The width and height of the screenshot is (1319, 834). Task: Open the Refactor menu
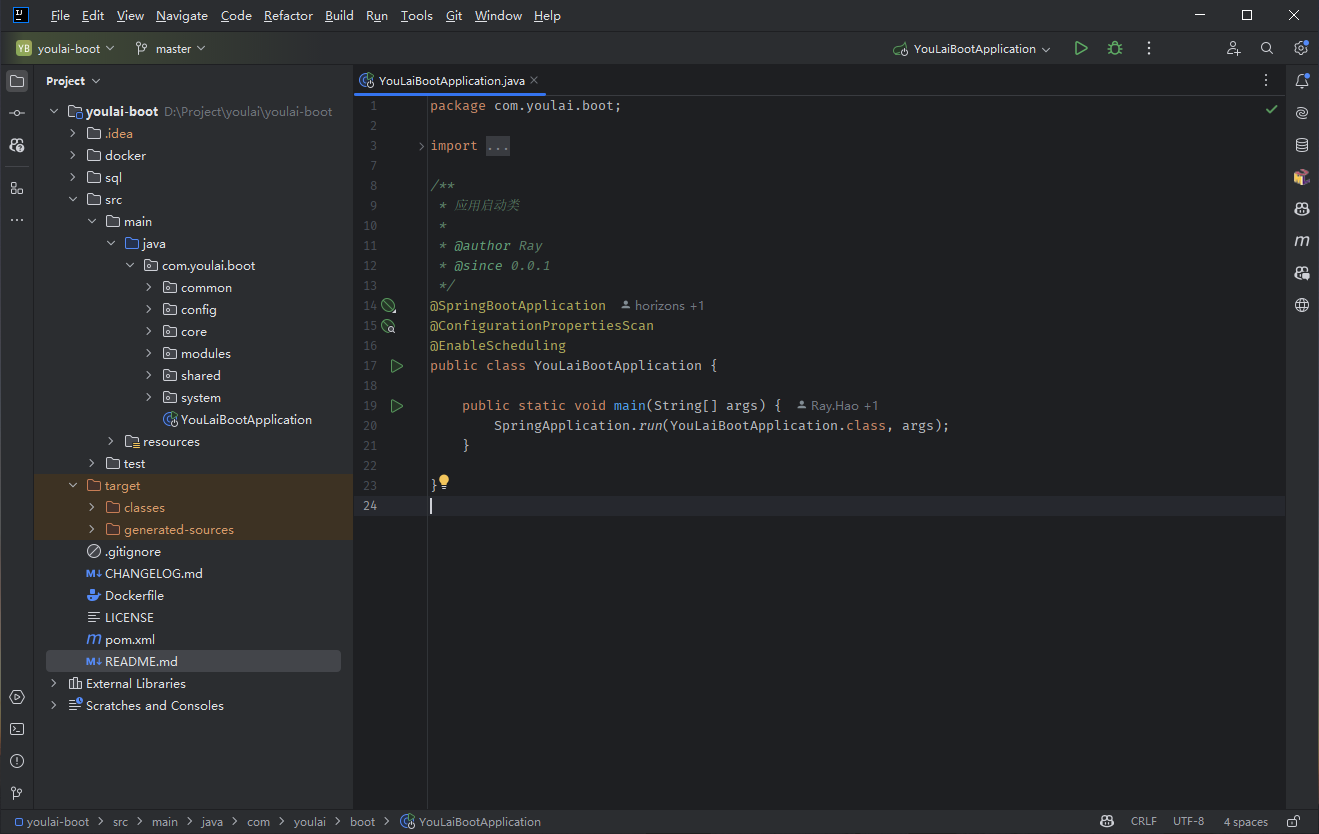click(288, 16)
